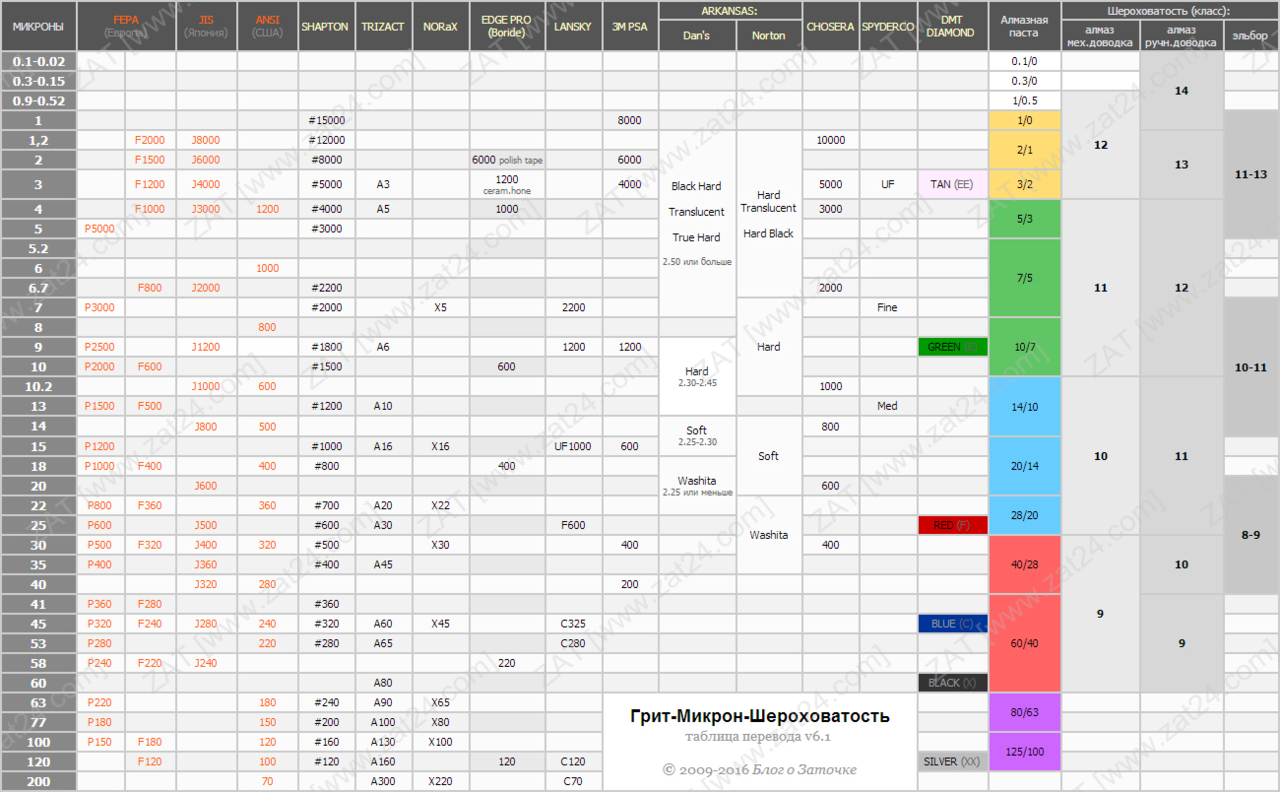Click the Spyderco Fine cell
Screen dimensions: 1280x792
click(x=887, y=307)
